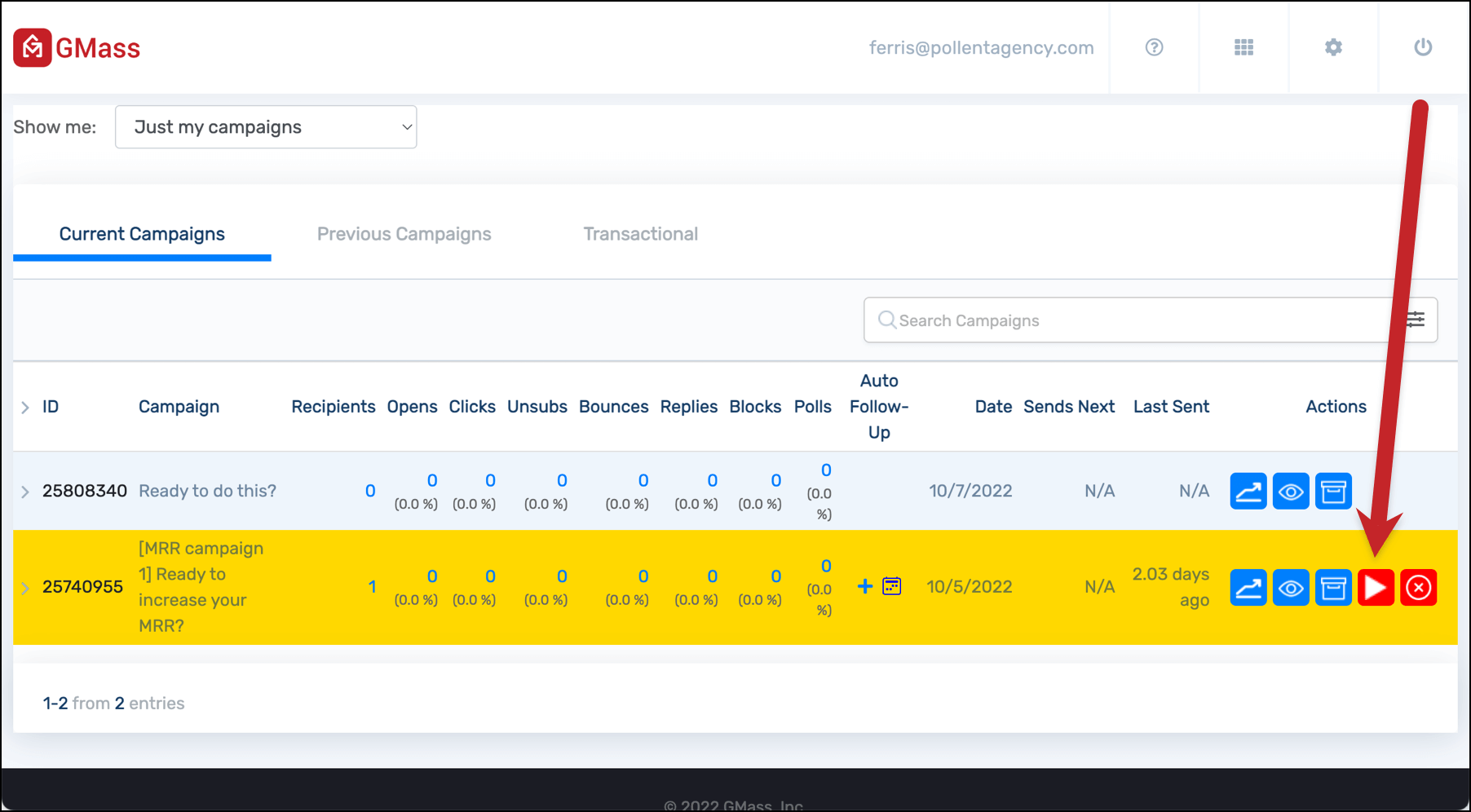Open the 'Ready to do this?' campaign
Image resolution: width=1471 pixels, height=812 pixels.
pos(207,491)
